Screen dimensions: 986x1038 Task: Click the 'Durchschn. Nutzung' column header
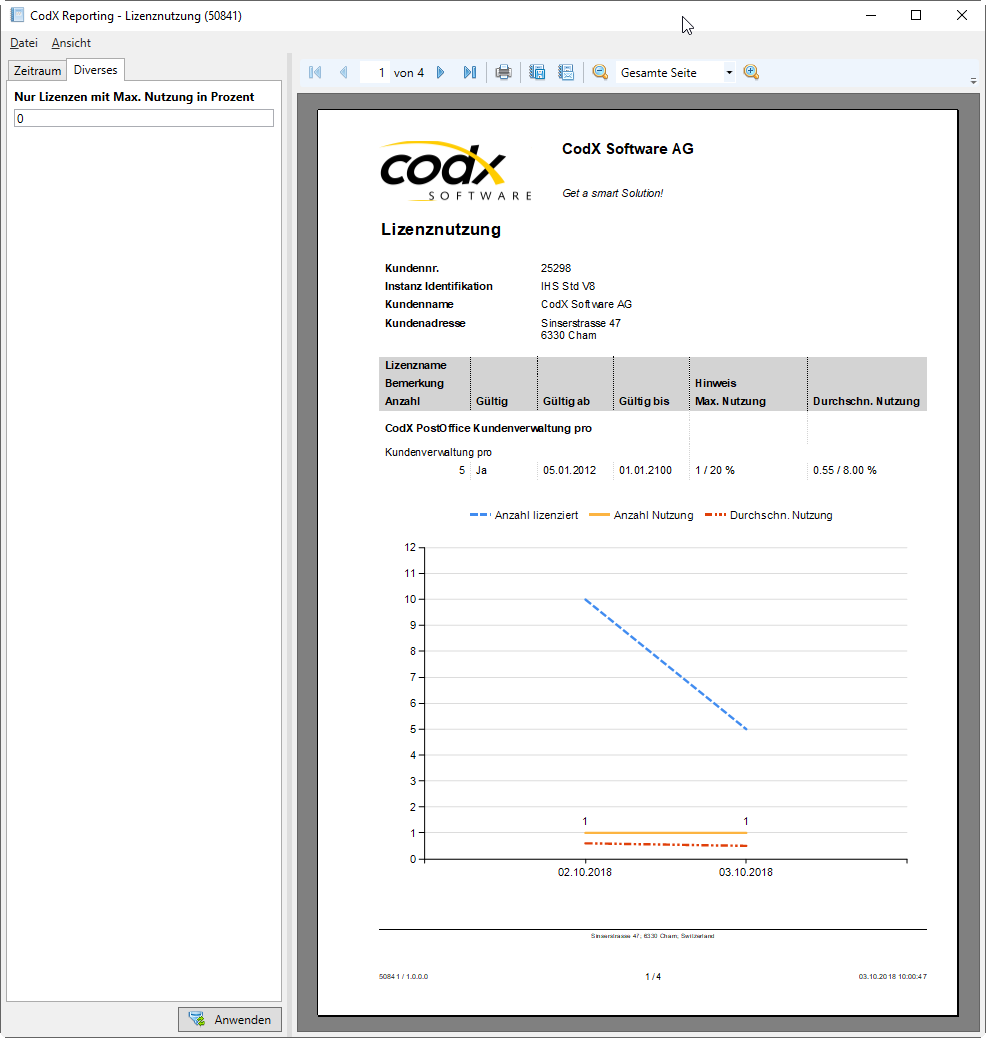pyautogui.click(x=866, y=401)
